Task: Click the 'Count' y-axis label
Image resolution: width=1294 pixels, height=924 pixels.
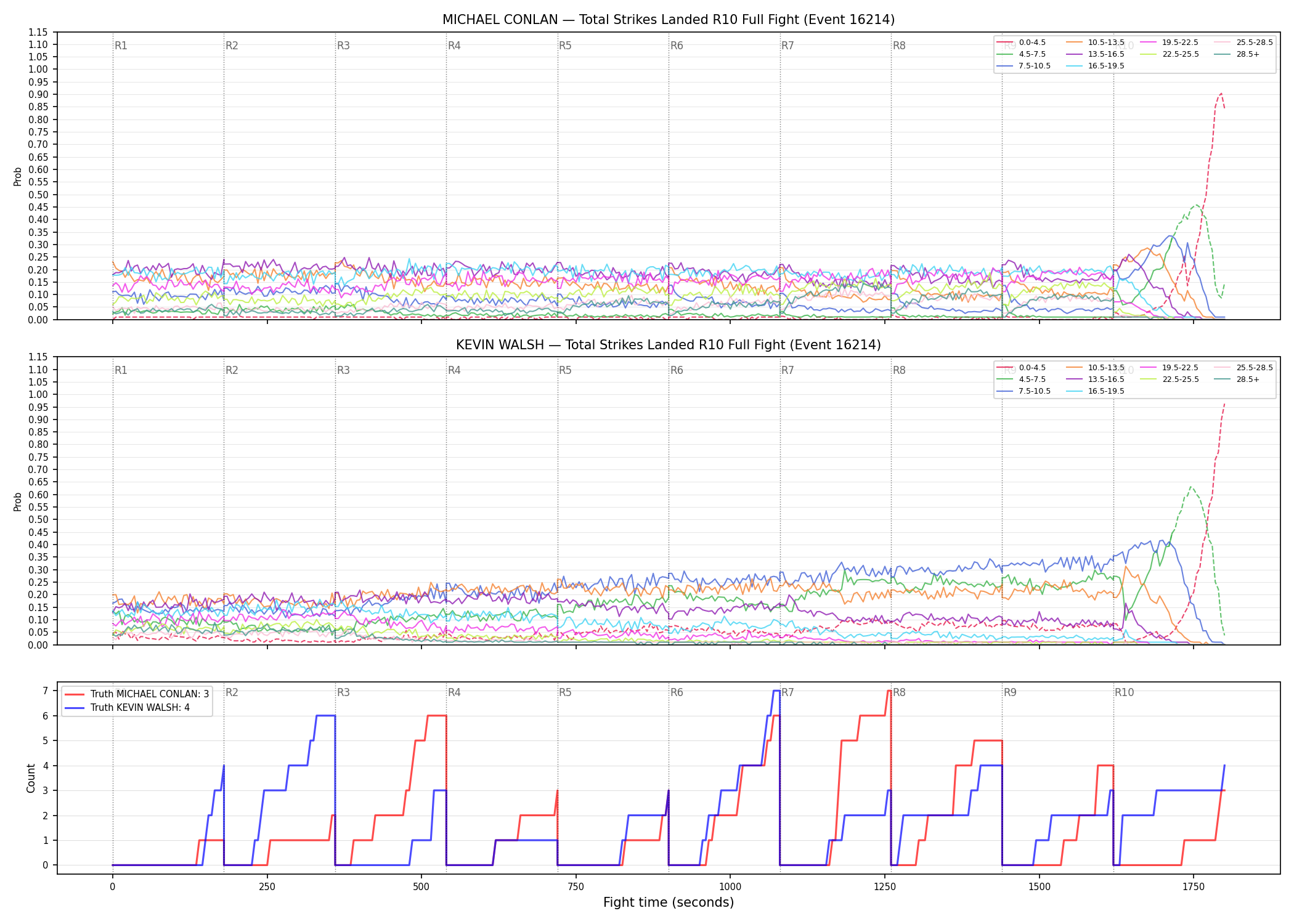Action: (31, 778)
